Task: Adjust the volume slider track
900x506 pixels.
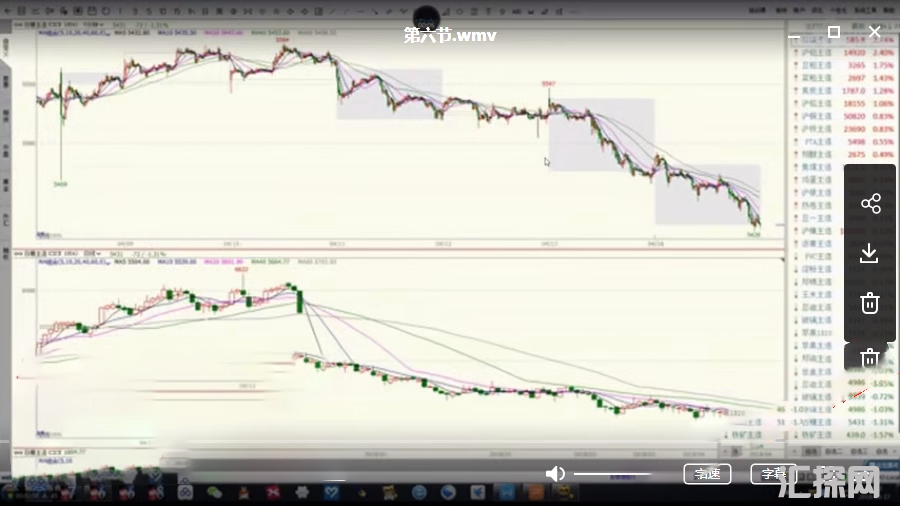Action: [612, 474]
